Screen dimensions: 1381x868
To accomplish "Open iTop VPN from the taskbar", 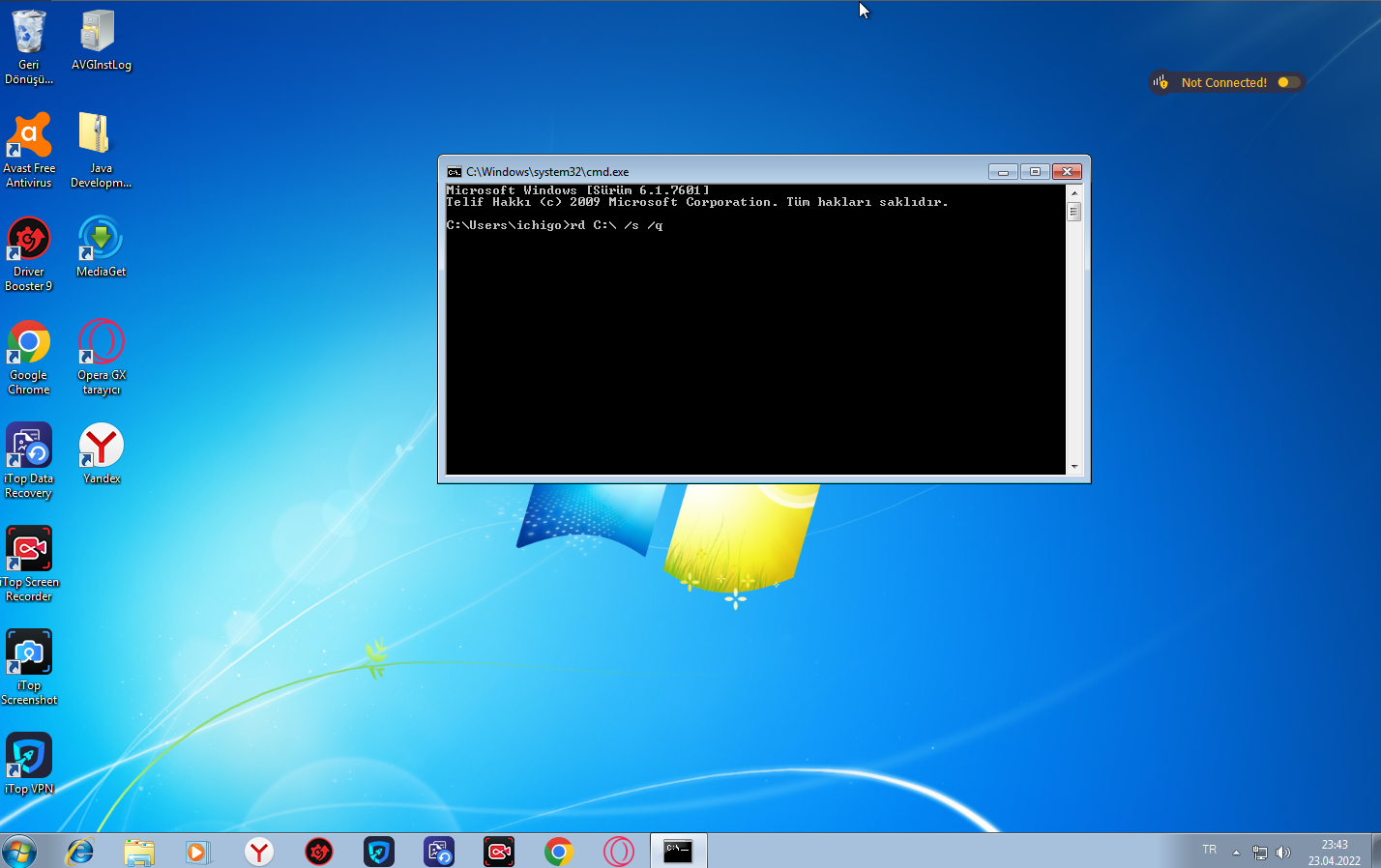I will 379,852.
